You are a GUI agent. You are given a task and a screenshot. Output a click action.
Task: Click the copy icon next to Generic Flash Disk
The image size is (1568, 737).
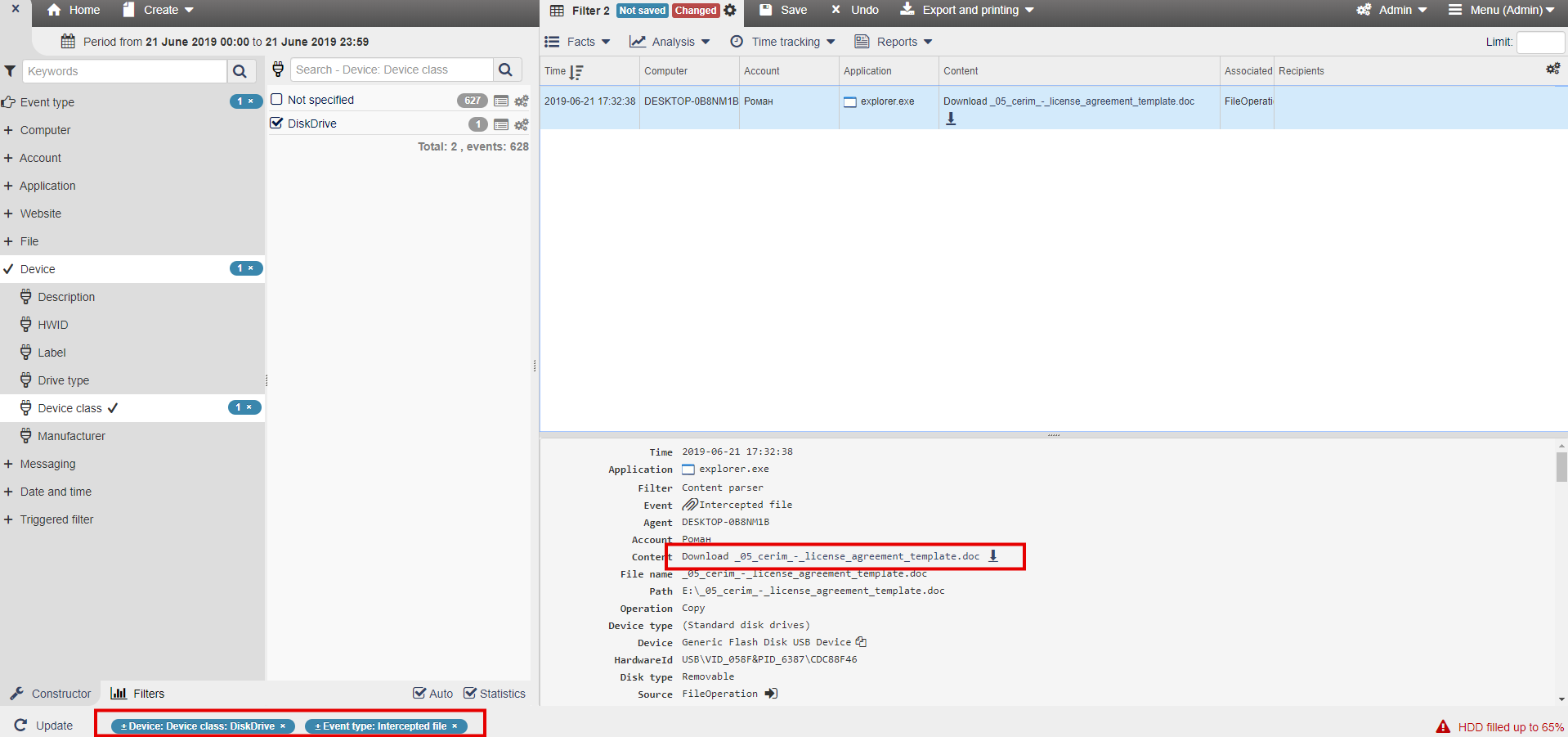point(861,642)
